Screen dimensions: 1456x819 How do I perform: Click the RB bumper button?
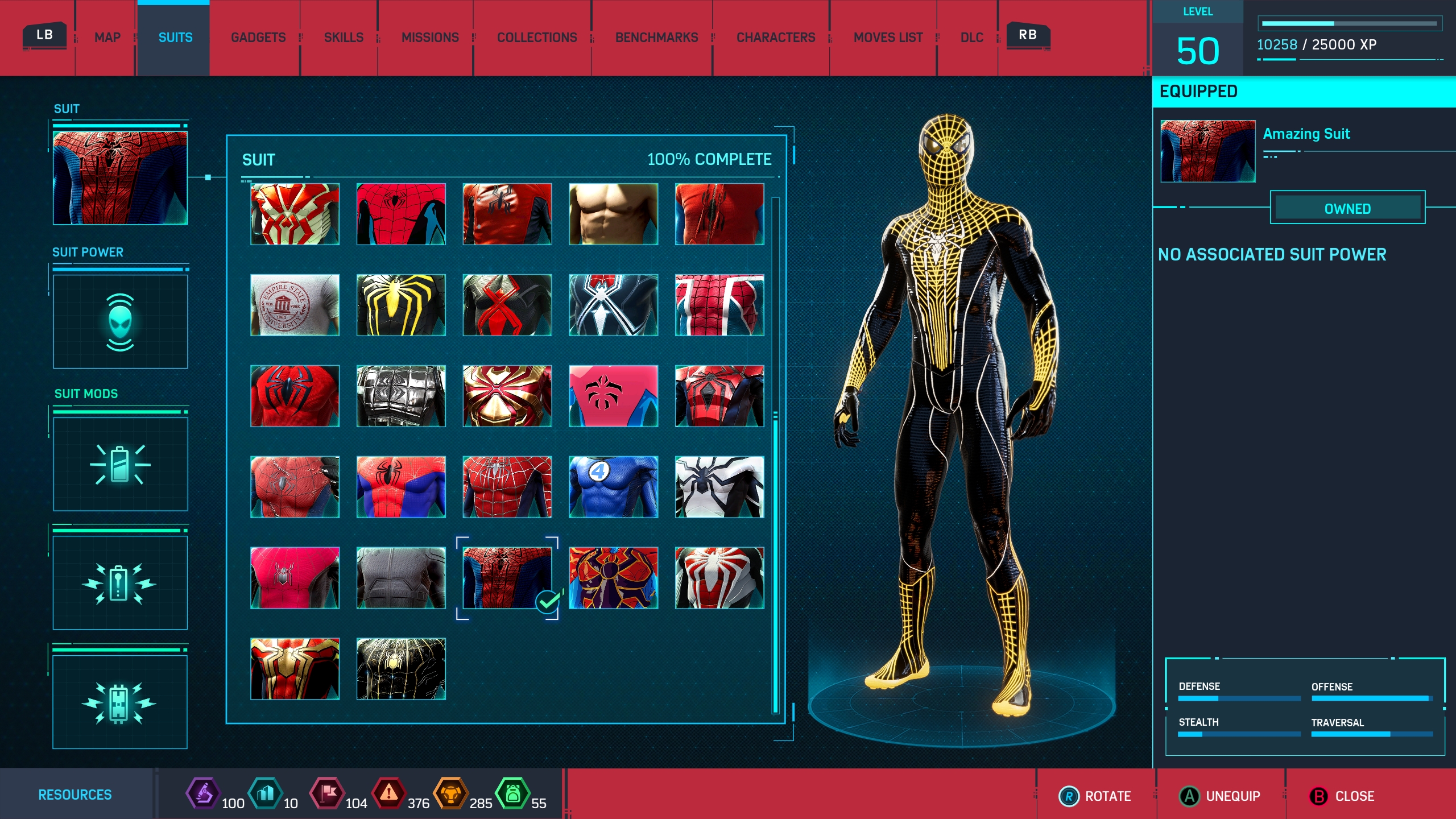tap(1028, 35)
